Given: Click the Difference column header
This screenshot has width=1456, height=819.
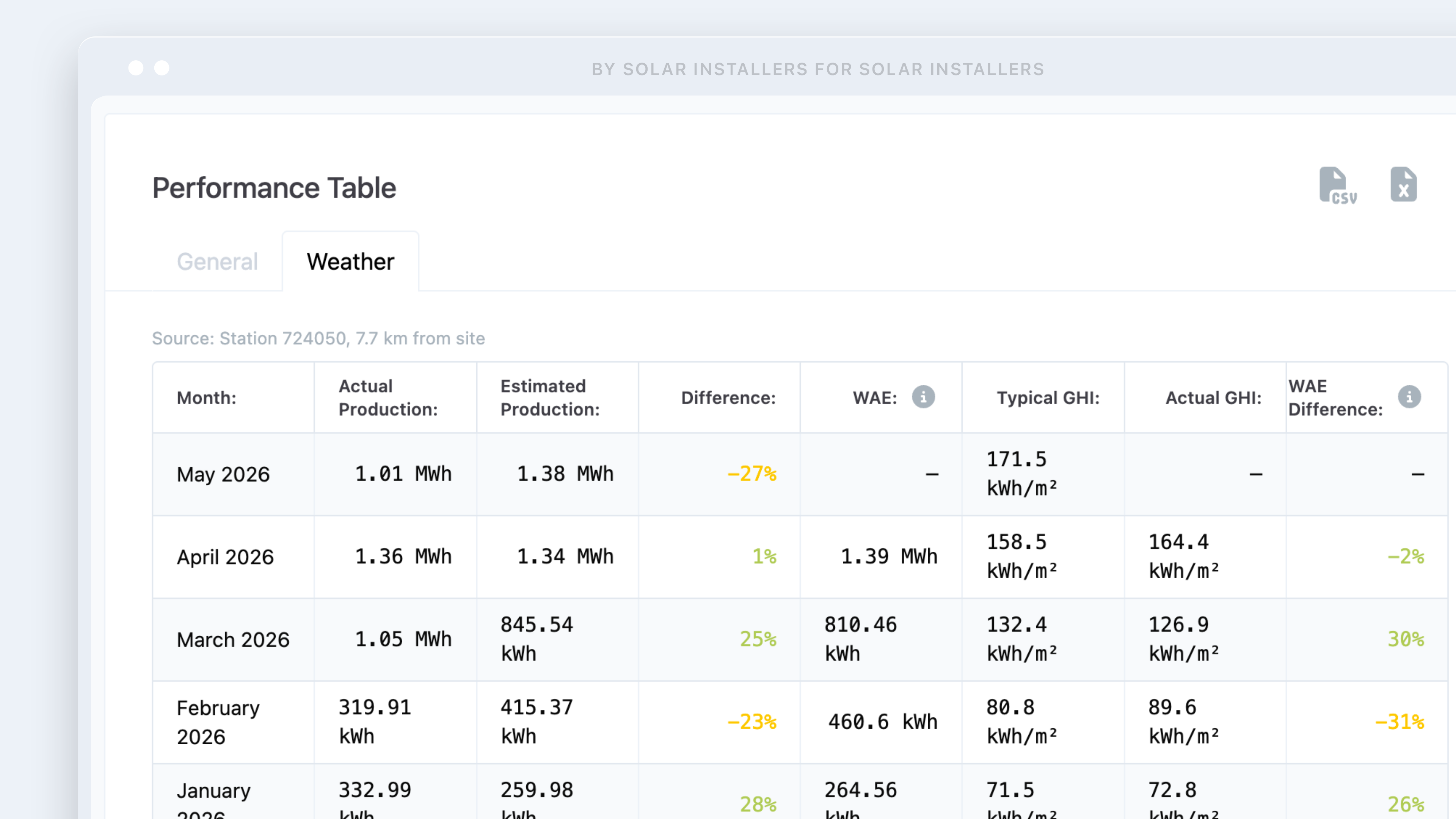Looking at the screenshot, I should tap(728, 398).
